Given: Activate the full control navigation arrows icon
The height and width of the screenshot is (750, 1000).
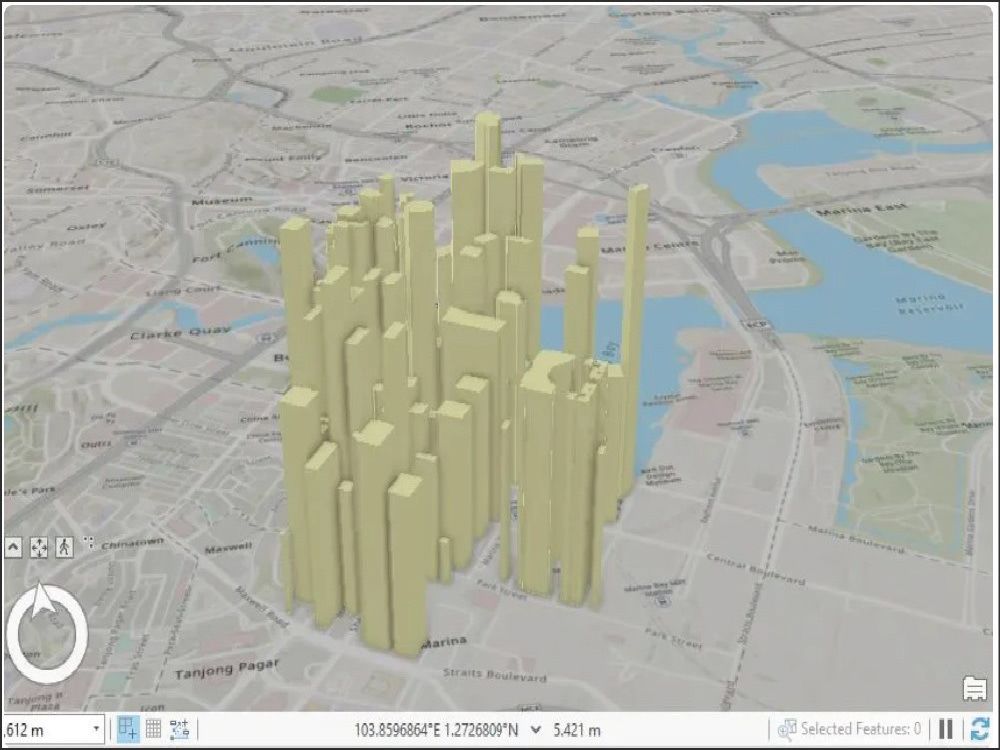Looking at the screenshot, I should 40,545.
